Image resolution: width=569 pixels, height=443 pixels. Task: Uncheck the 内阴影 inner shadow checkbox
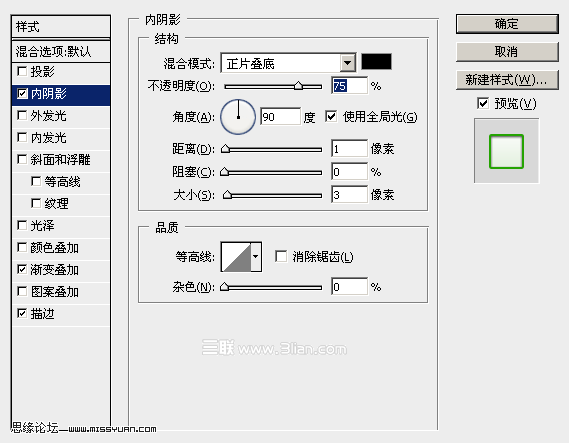tap(22, 94)
